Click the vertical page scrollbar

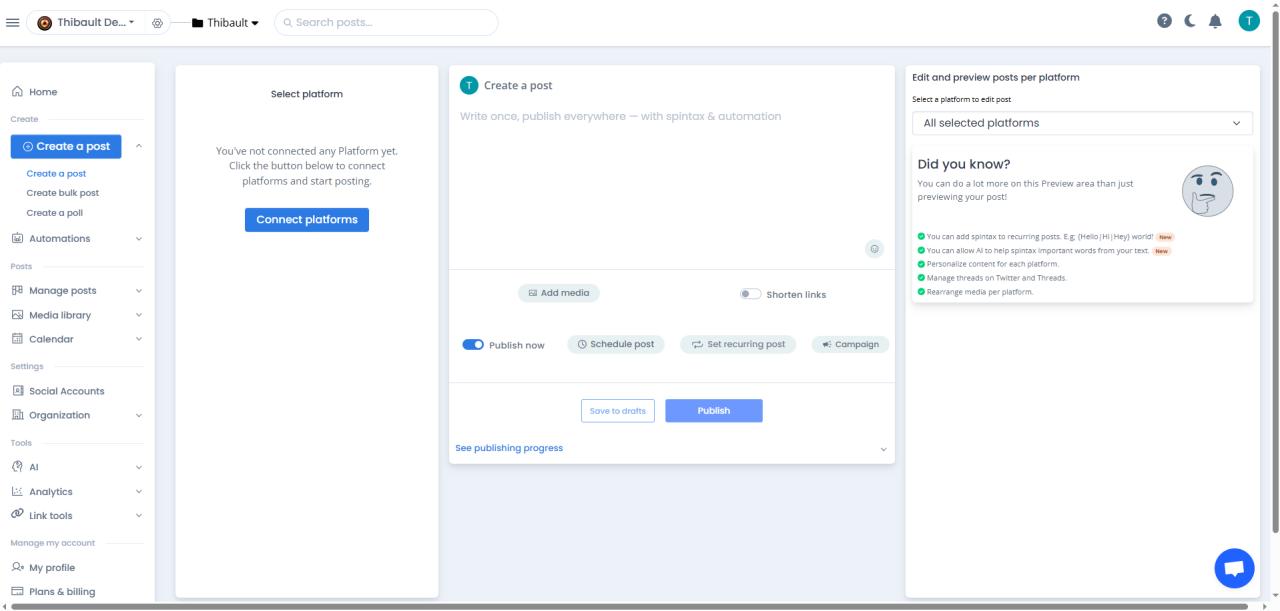(x=1274, y=270)
